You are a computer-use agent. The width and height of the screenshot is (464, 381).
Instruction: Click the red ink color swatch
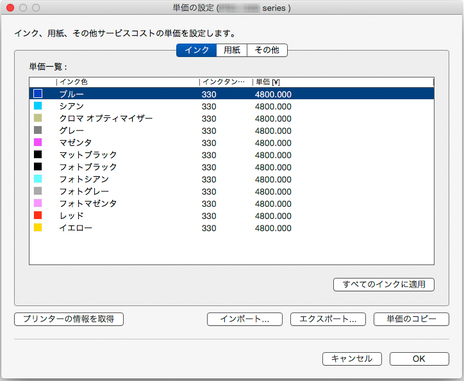[38, 215]
